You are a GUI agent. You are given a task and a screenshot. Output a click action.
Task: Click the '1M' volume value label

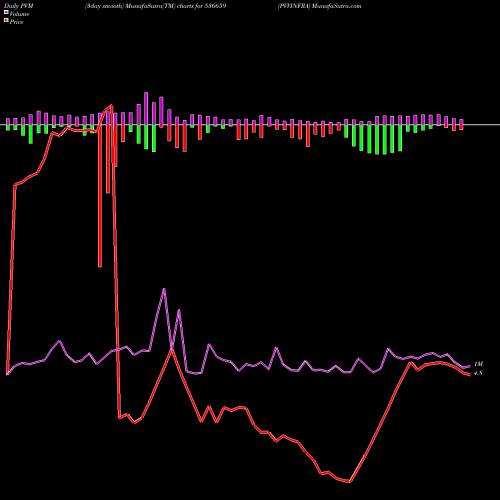click(x=478, y=364)
